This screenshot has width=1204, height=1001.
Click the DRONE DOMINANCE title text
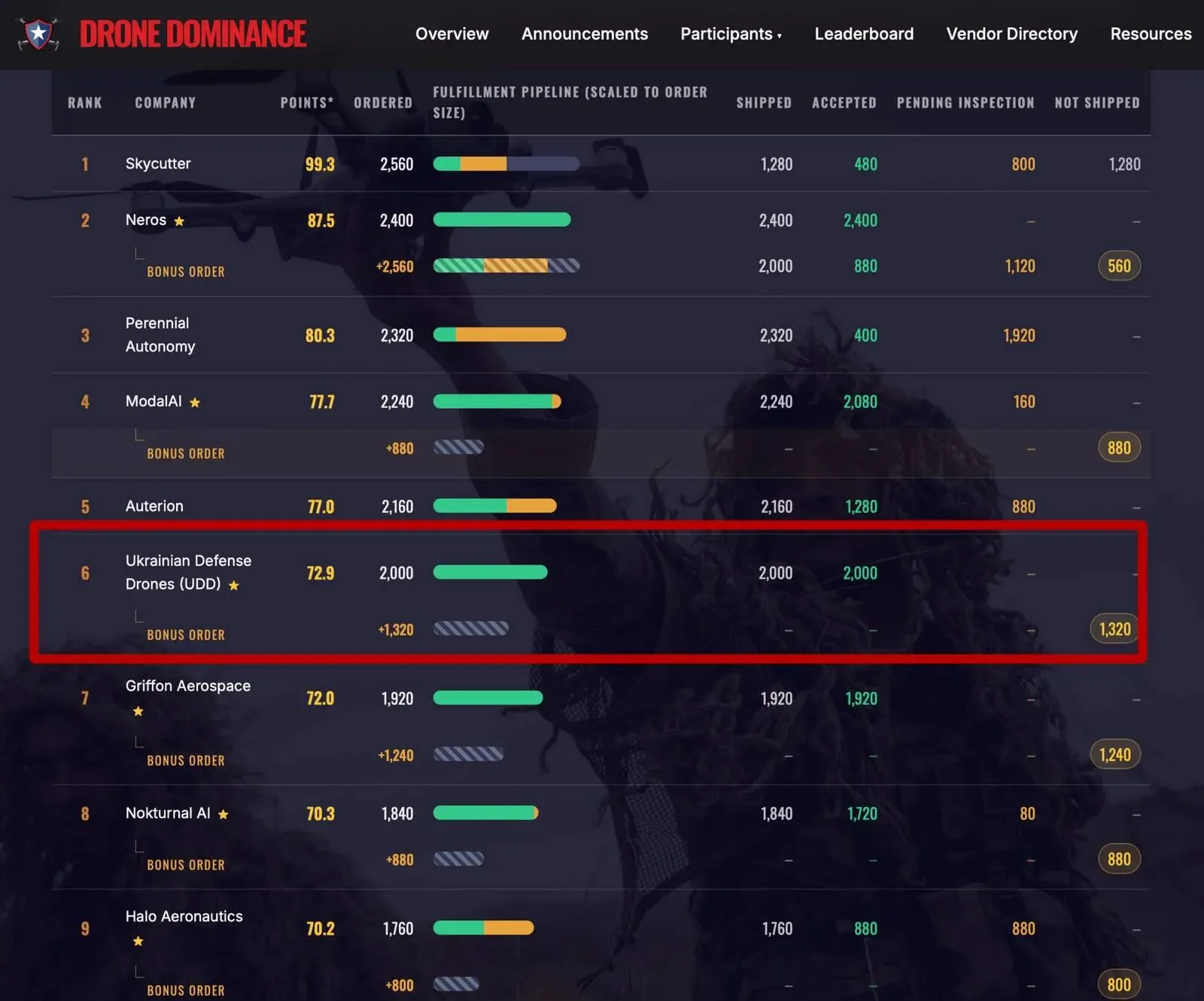pyautogui.click(x=193, y=34)
